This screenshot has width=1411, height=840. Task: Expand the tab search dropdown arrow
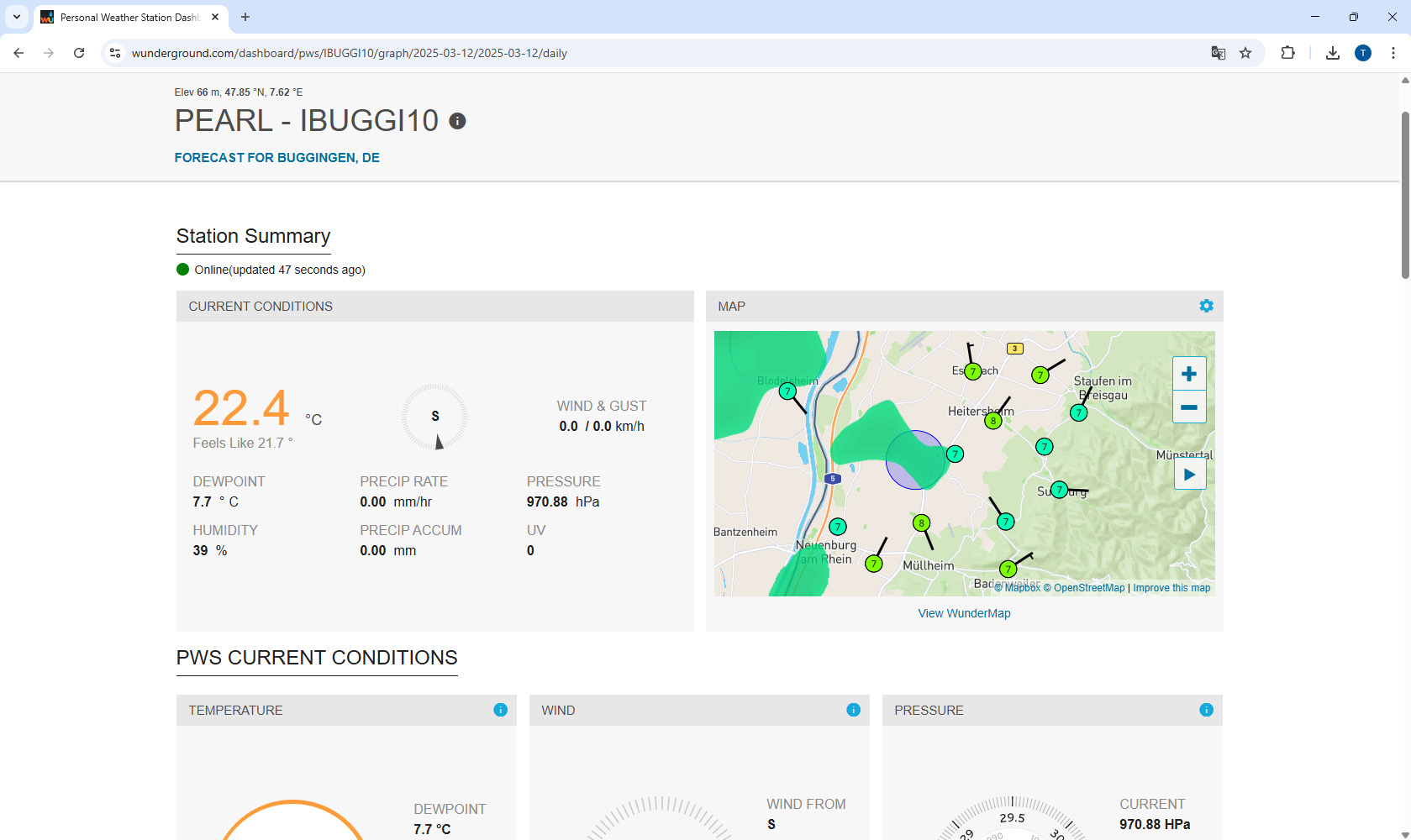pos(16,17)
